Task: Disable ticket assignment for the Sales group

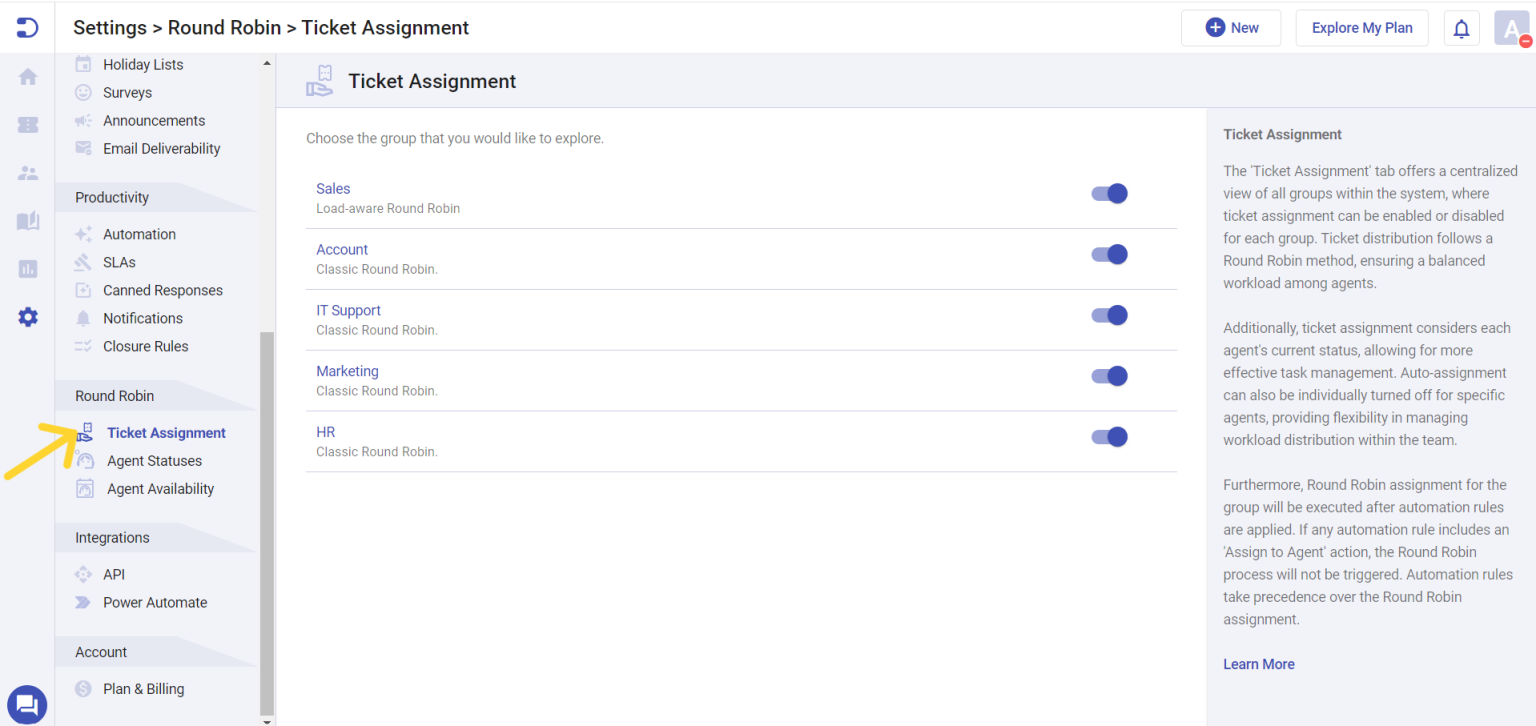Action: [x=1109, y=193]
